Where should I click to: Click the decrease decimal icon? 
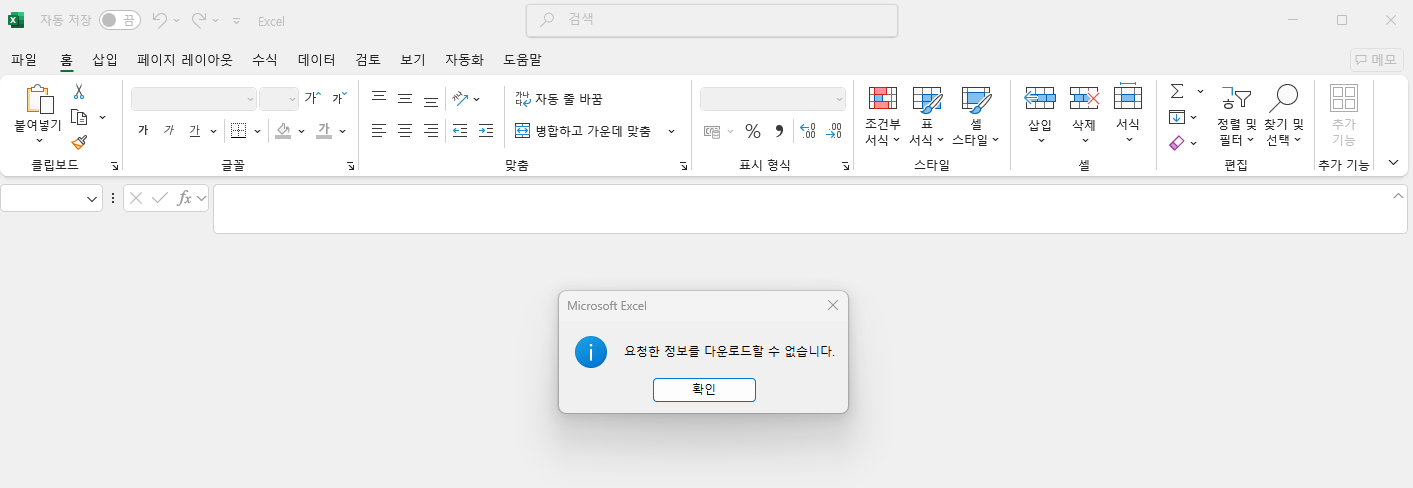(x=834, y=131)
